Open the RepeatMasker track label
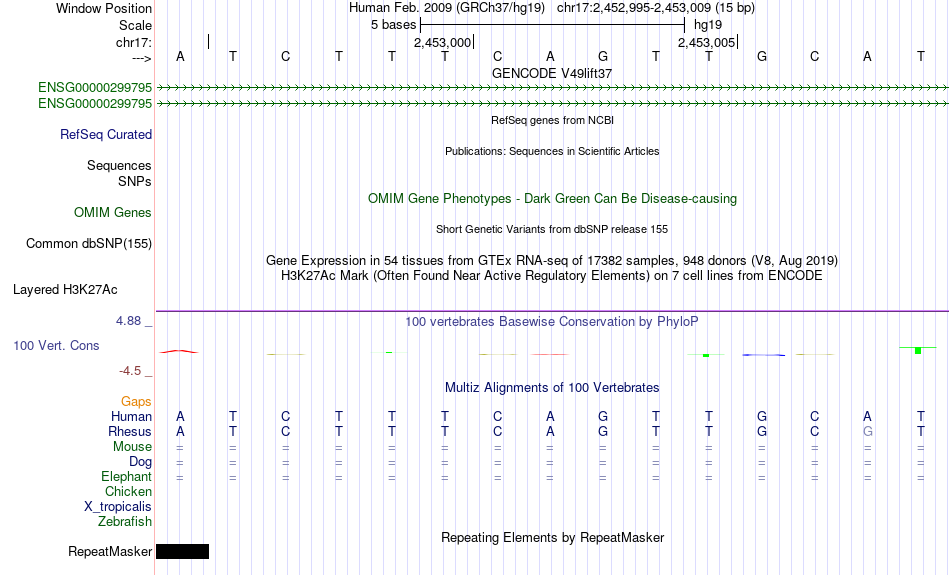950x575 pixels. (x=110, y=551)
